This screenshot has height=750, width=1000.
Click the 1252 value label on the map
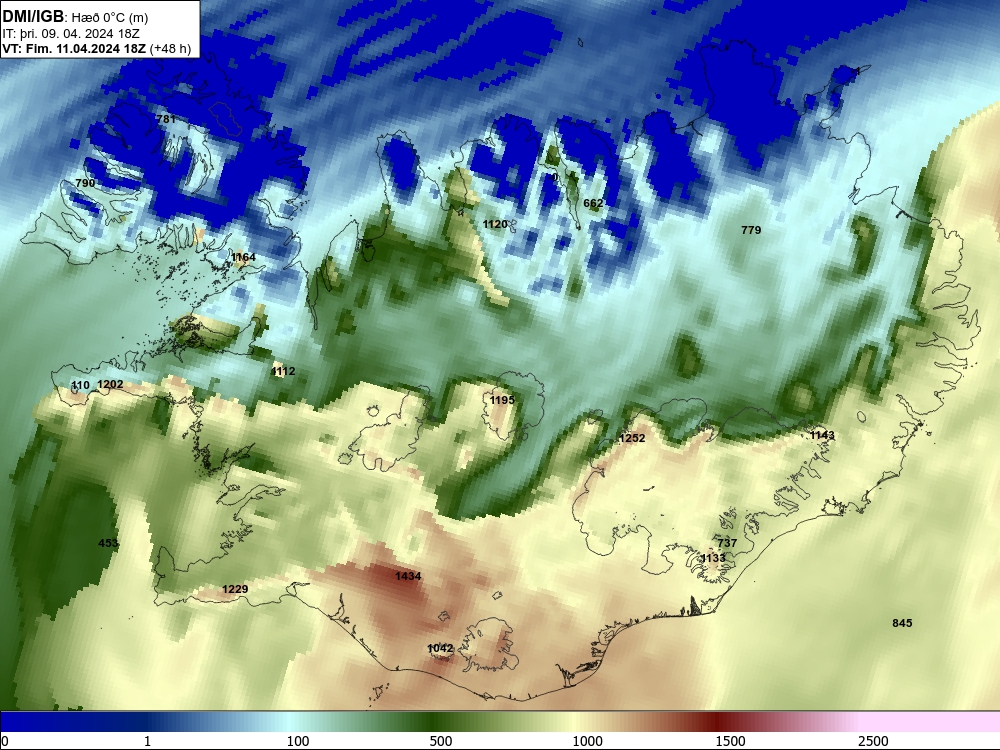tap(632, 438)
